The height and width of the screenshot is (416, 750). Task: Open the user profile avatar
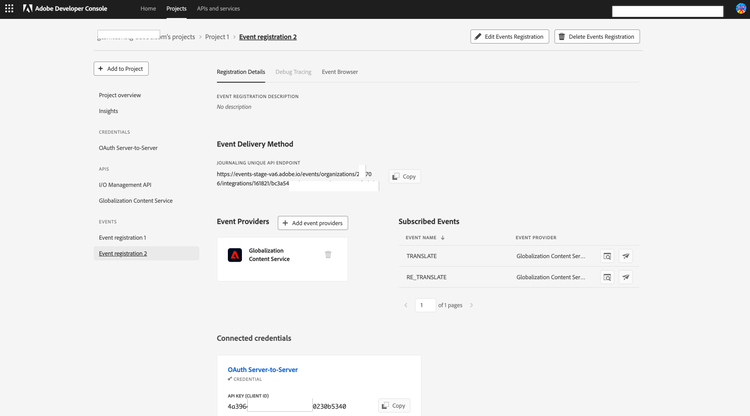[739, 8]
